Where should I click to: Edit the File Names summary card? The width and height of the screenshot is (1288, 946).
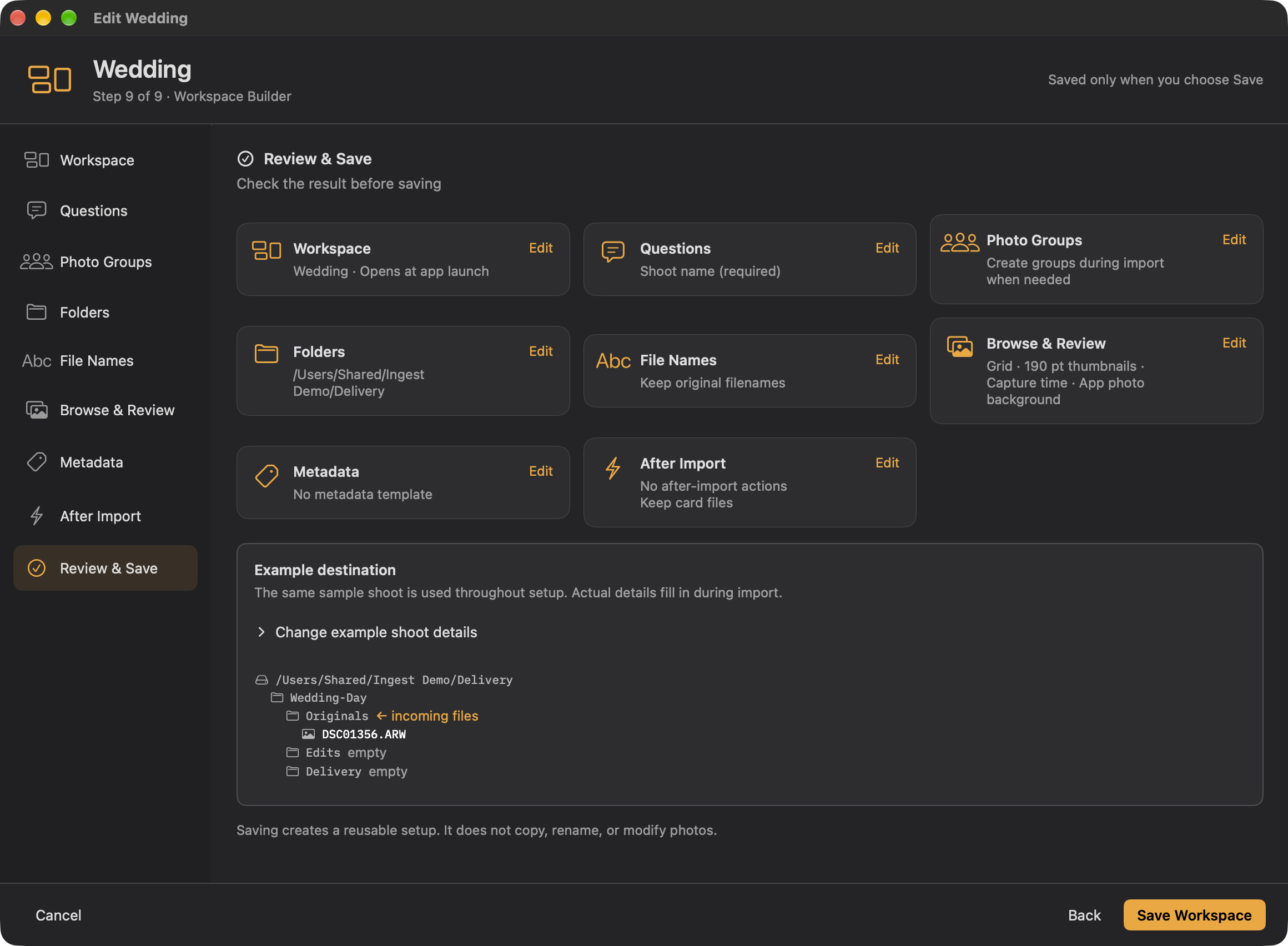pos(887,360)
